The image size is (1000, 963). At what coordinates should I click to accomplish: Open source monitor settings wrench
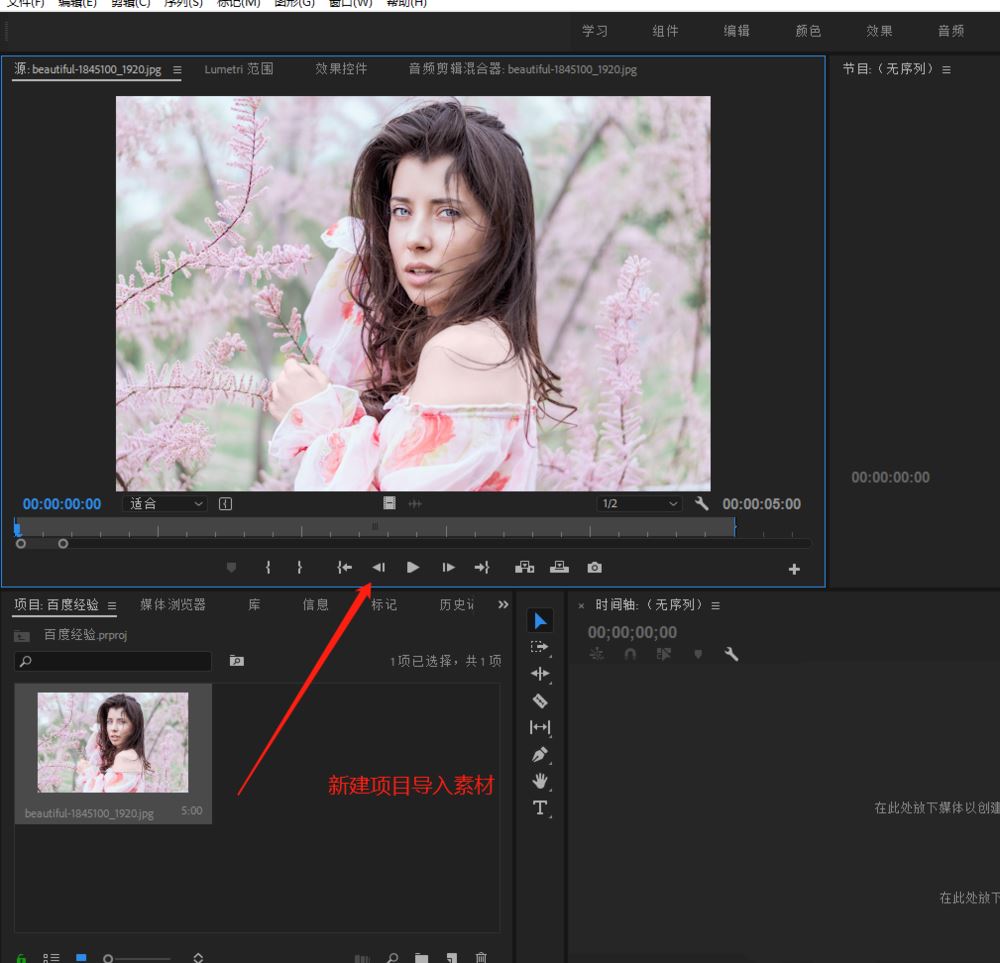[701, 504]
